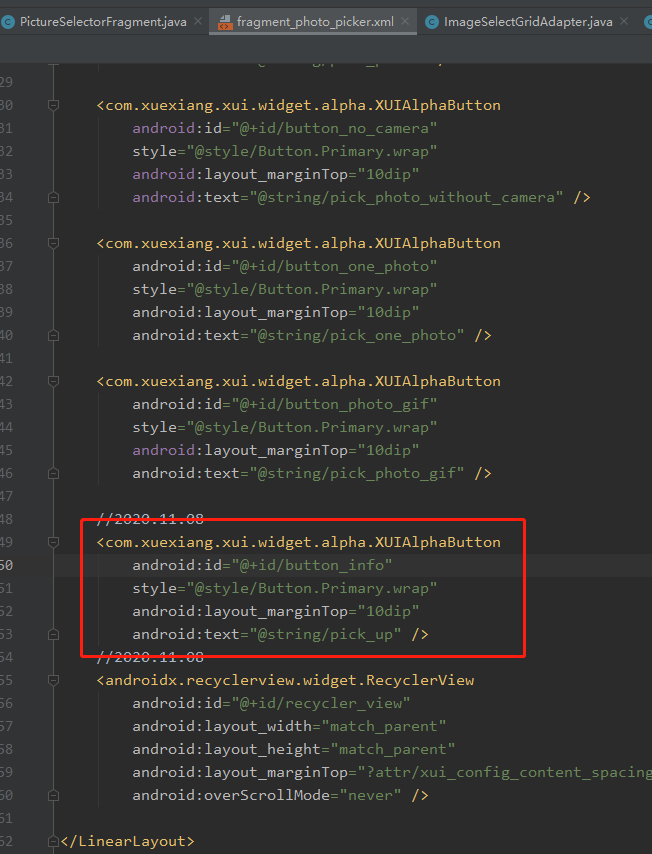Click the PictureSelectorFragment.java class file icon
The height and width of the screenshot is (854, 652).
point(8,22)
